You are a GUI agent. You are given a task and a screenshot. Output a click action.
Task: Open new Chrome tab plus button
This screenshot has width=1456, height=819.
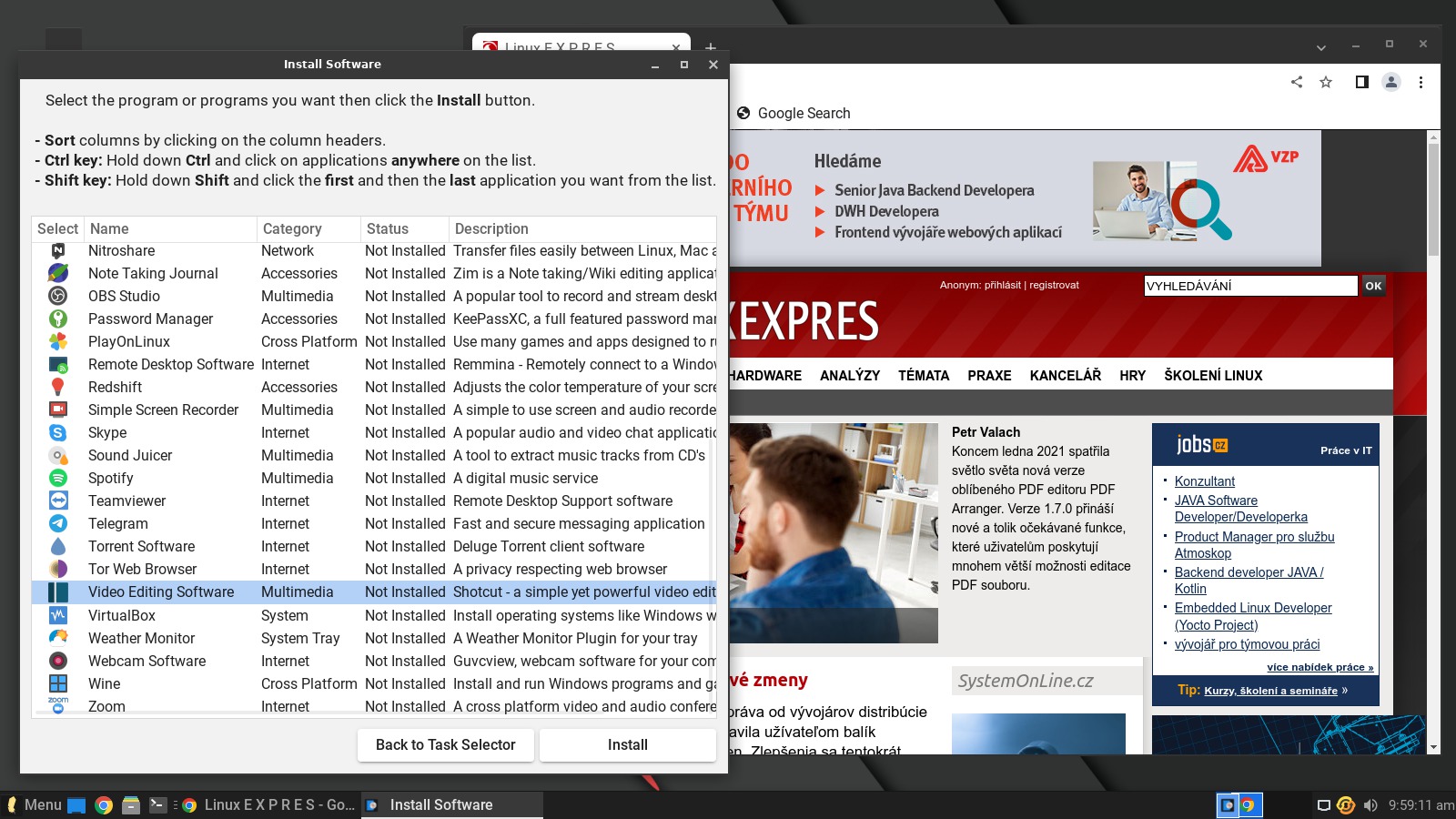click(711, 46)
